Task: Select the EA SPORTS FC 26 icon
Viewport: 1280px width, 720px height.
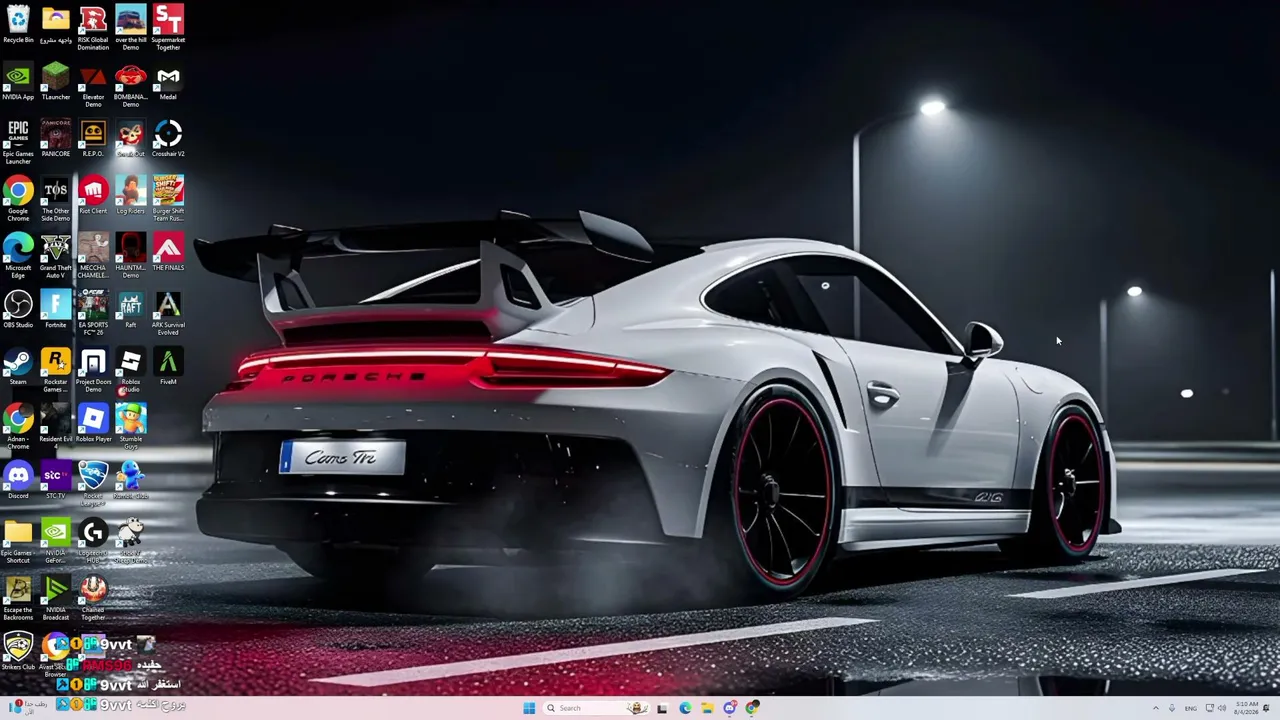Action: click(x=93, y=314)
